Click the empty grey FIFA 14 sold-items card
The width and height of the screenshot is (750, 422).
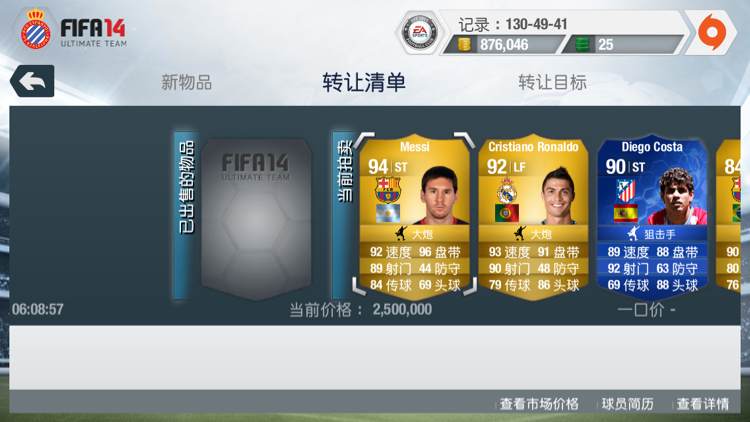pyautogui.click(x=256, y=219)
